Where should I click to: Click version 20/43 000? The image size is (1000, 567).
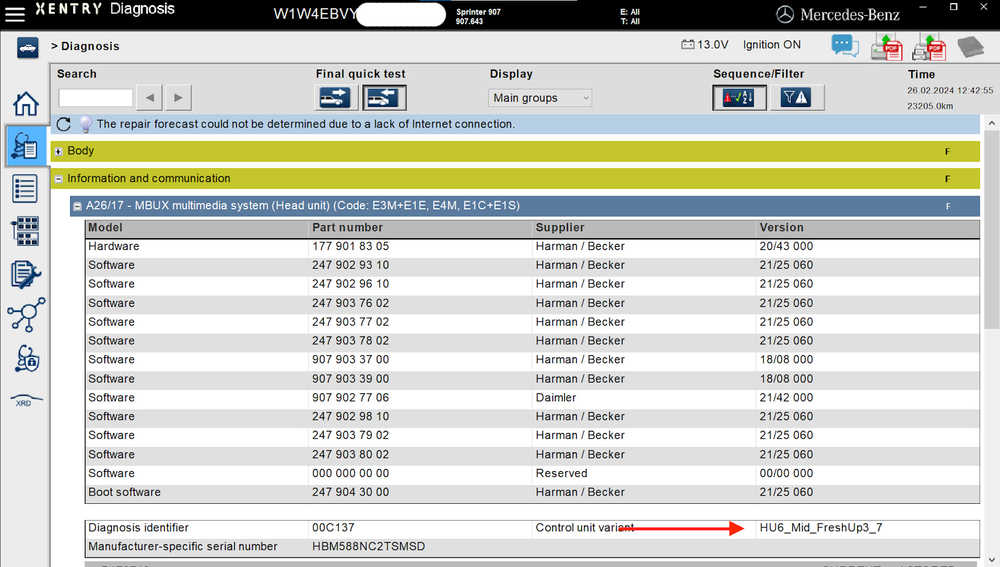click(786, 246)
